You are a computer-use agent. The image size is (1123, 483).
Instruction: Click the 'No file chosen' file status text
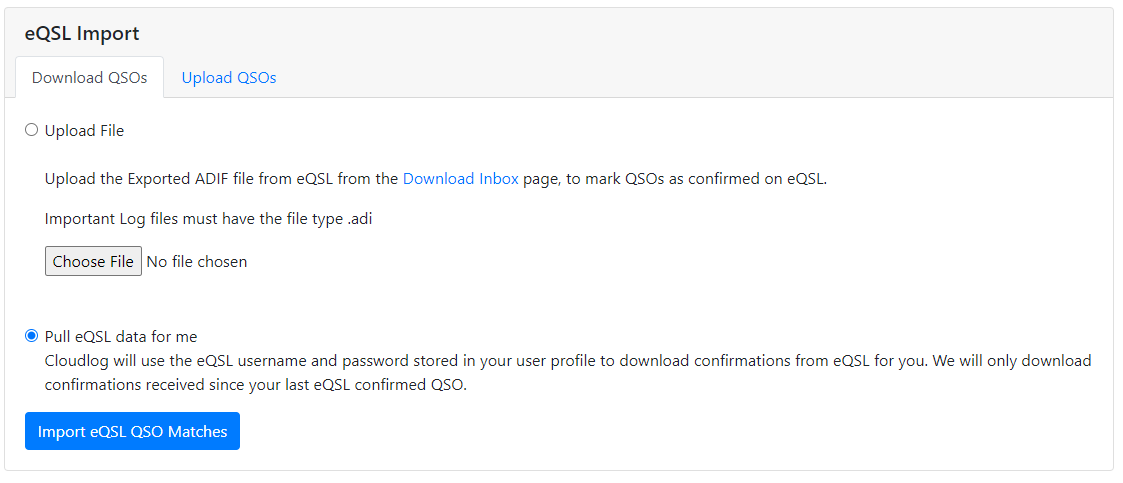197,262
